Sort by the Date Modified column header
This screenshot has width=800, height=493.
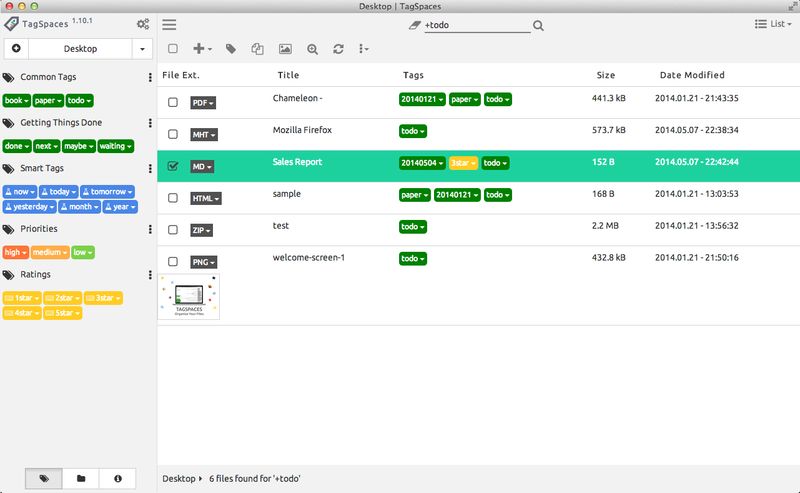pyautogui.click(x=692, y=75)
